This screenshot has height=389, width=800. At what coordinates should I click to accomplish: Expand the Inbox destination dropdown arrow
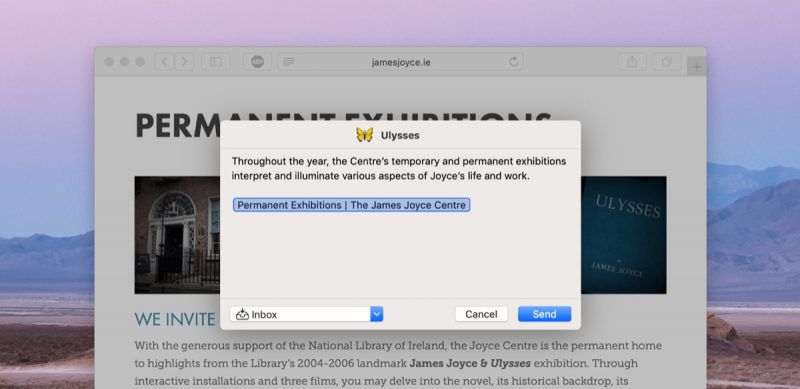[377, 314]
